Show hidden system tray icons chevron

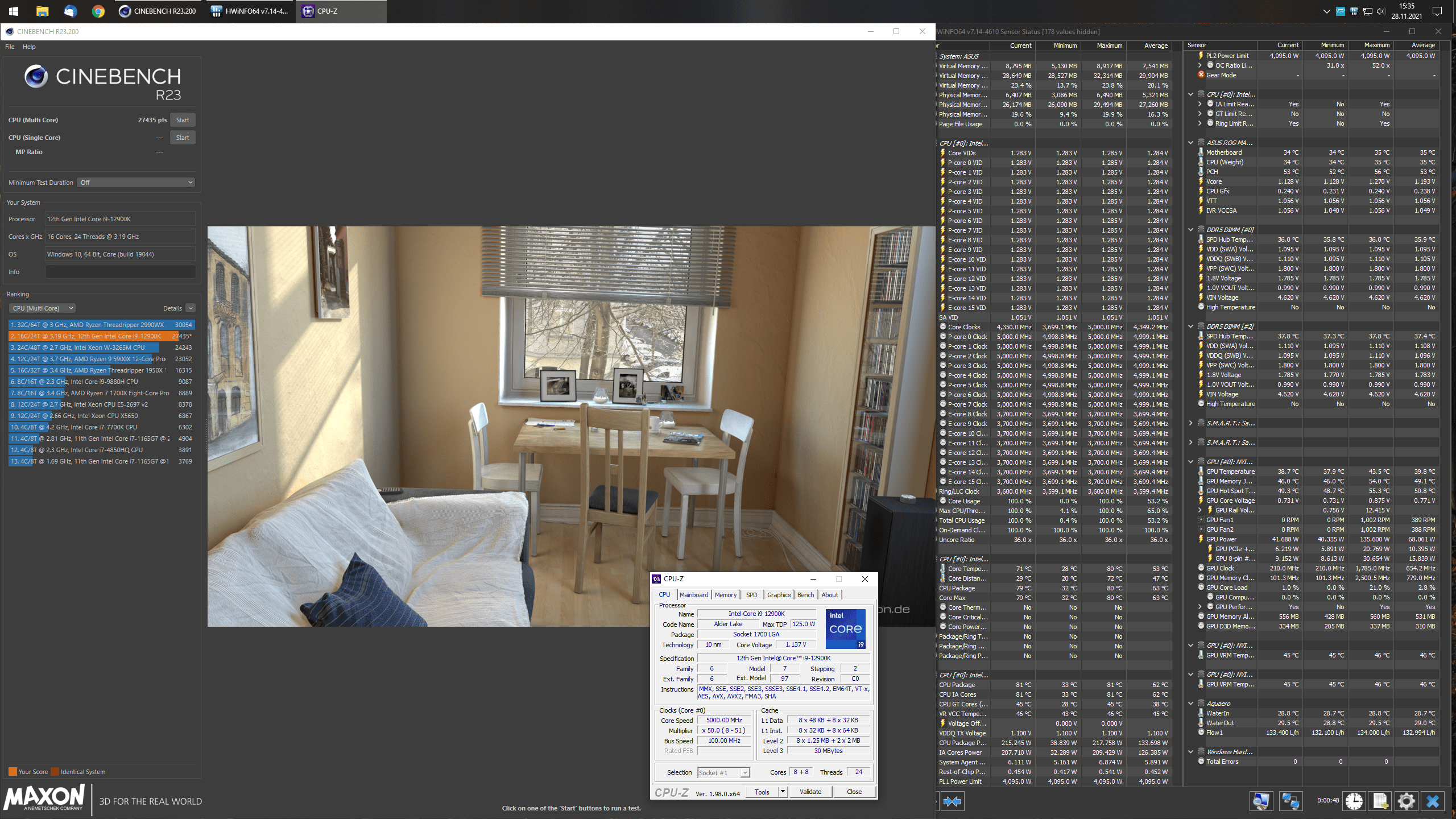click(1327, 11)
